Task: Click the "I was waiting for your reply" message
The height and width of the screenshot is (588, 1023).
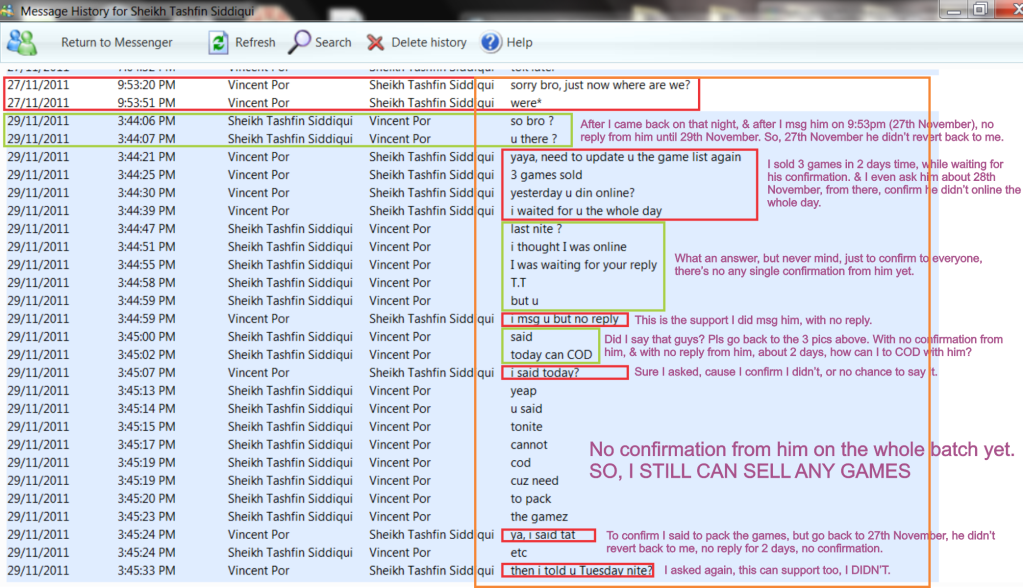Action: [584, 265]
